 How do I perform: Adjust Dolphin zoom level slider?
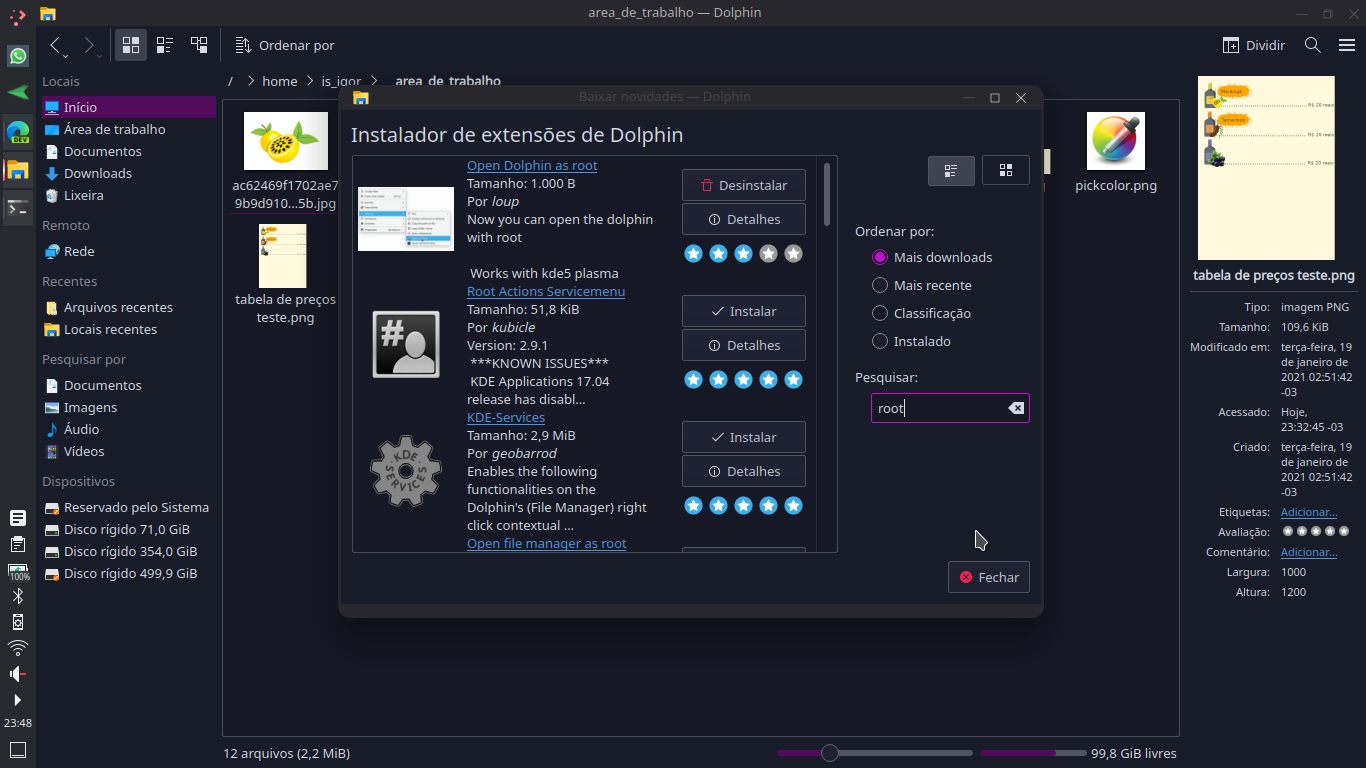[x=829, y=753]
